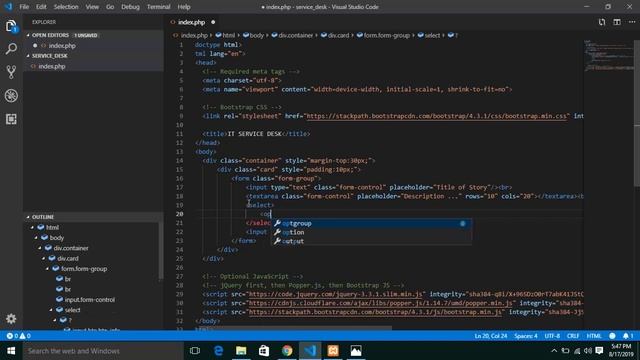Open the notifications bell in status bar

(627, 336)
